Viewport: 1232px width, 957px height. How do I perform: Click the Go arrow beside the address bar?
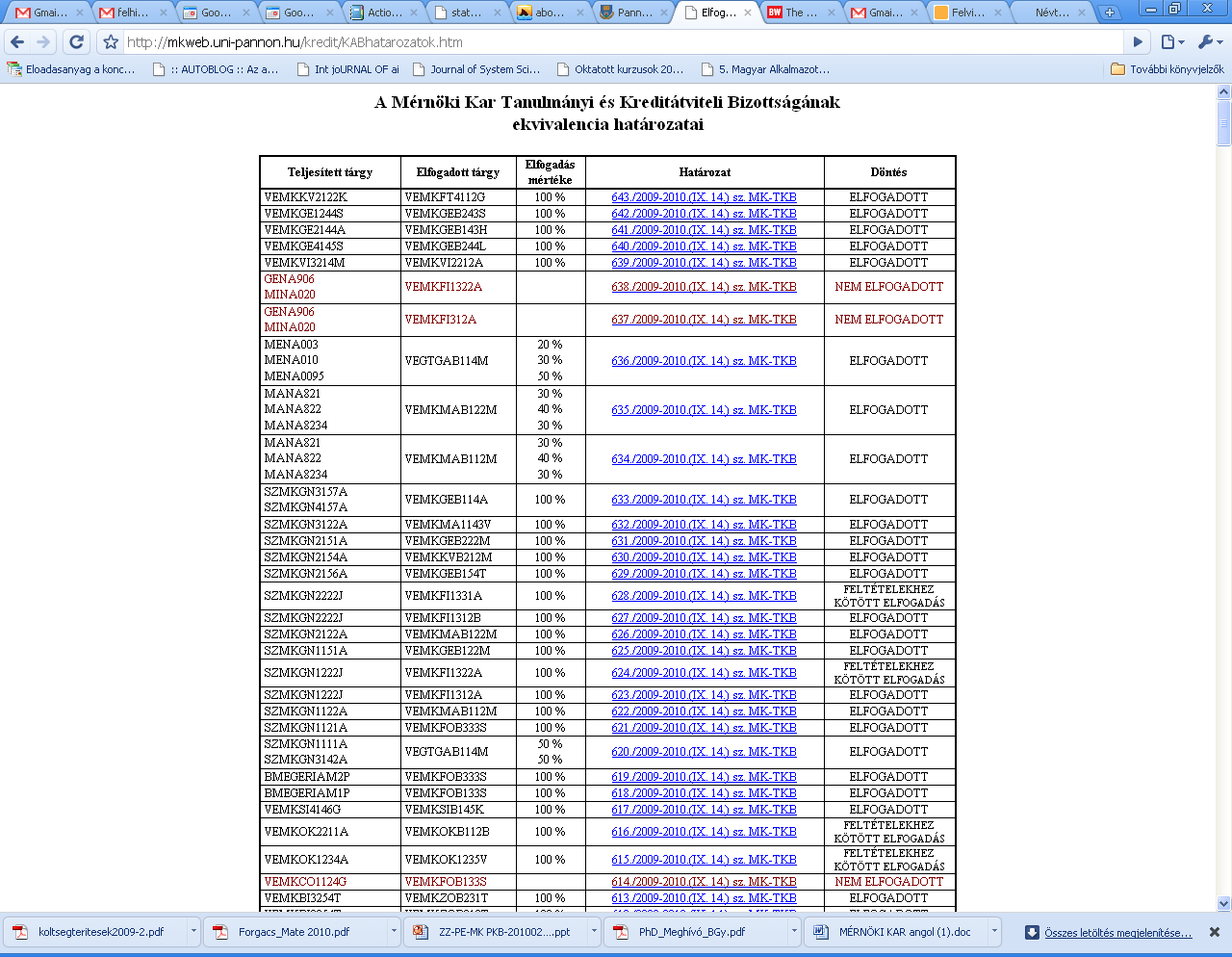[1138, 42]
